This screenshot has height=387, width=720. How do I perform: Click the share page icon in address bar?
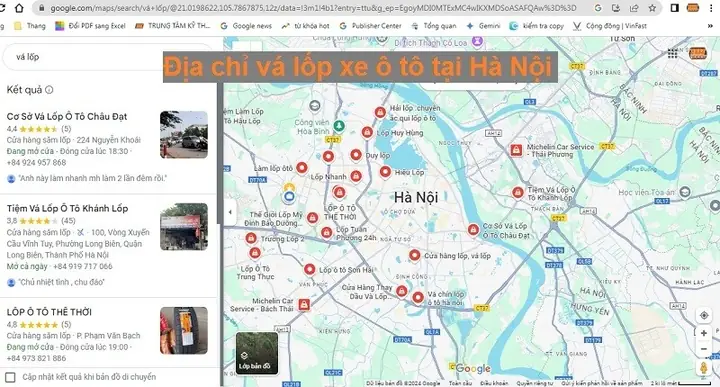tap(634, 8)
